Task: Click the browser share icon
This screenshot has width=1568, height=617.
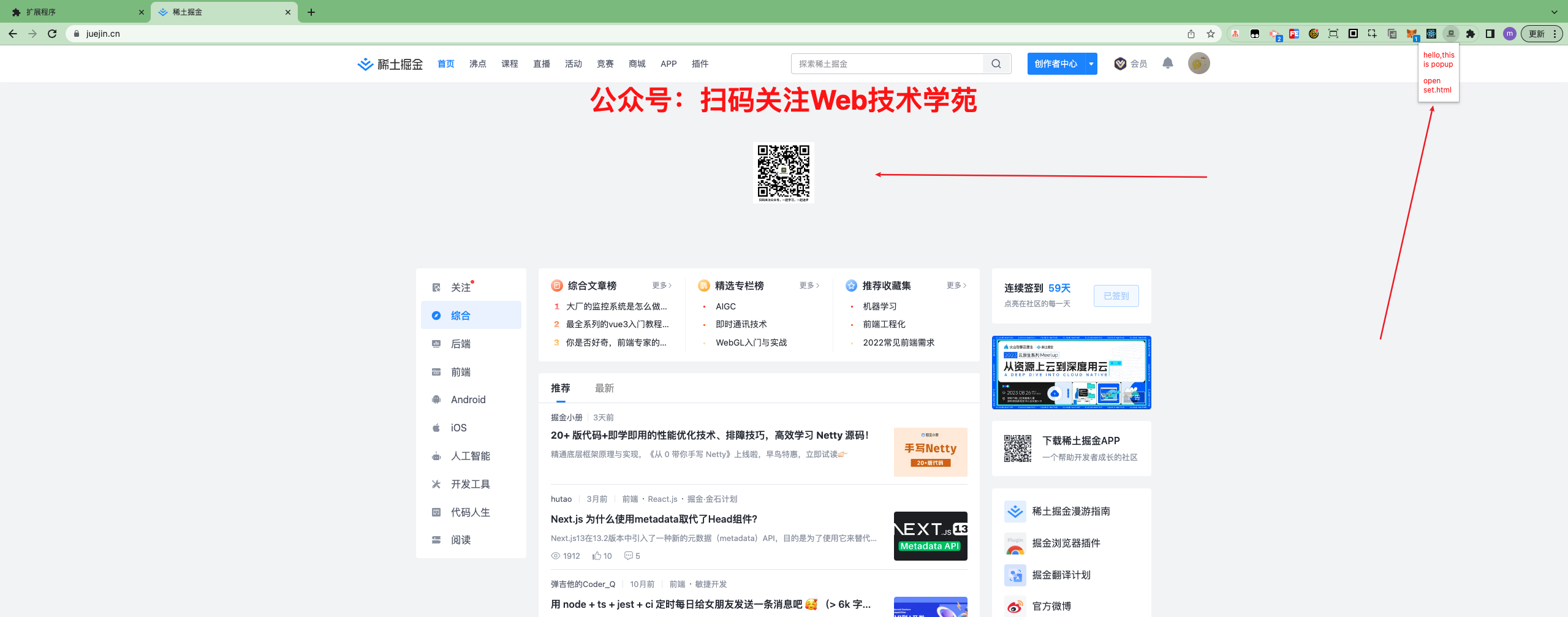Action: point(1191,34)
